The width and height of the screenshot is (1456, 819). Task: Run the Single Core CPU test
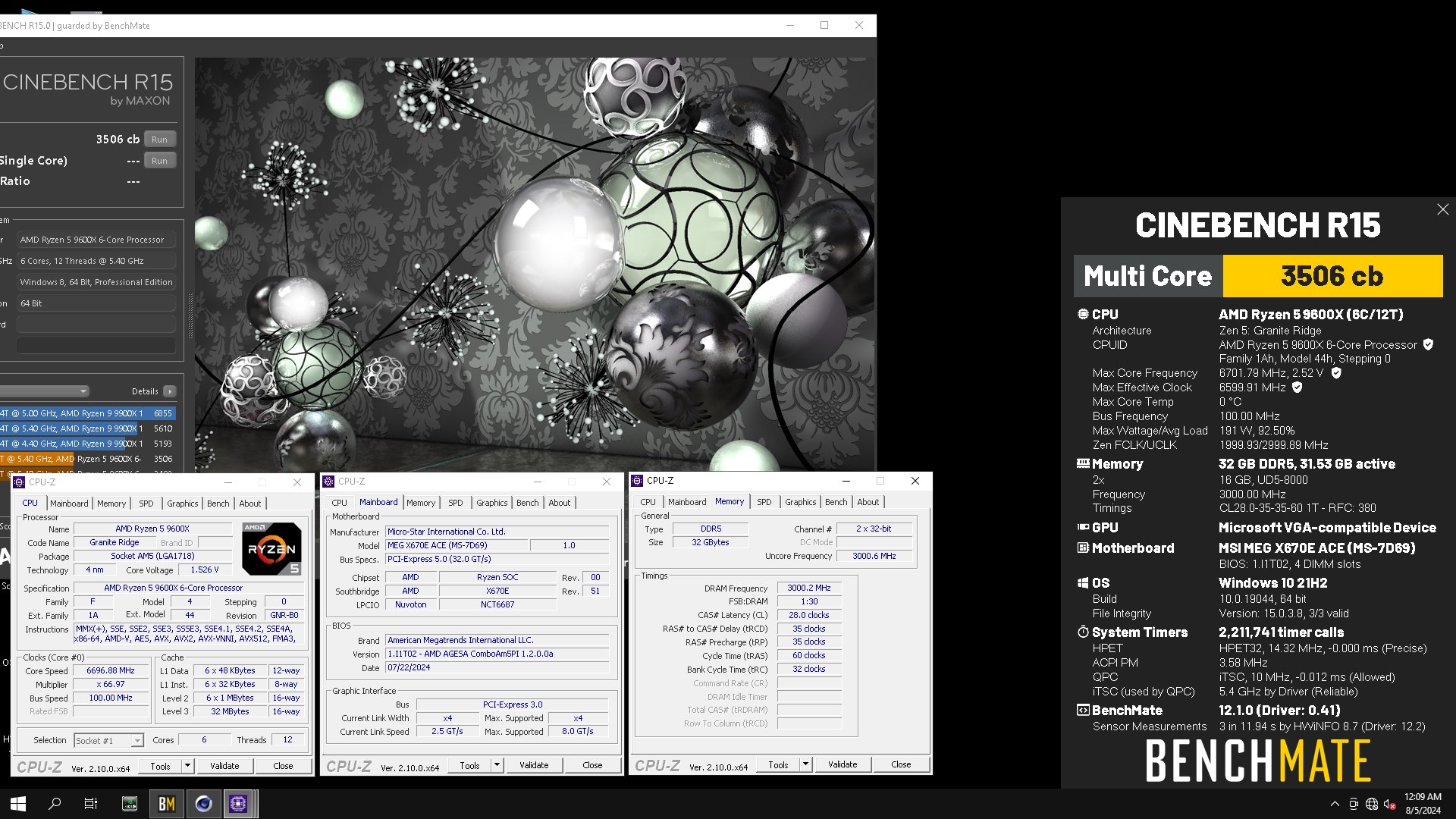click(159, 161)
